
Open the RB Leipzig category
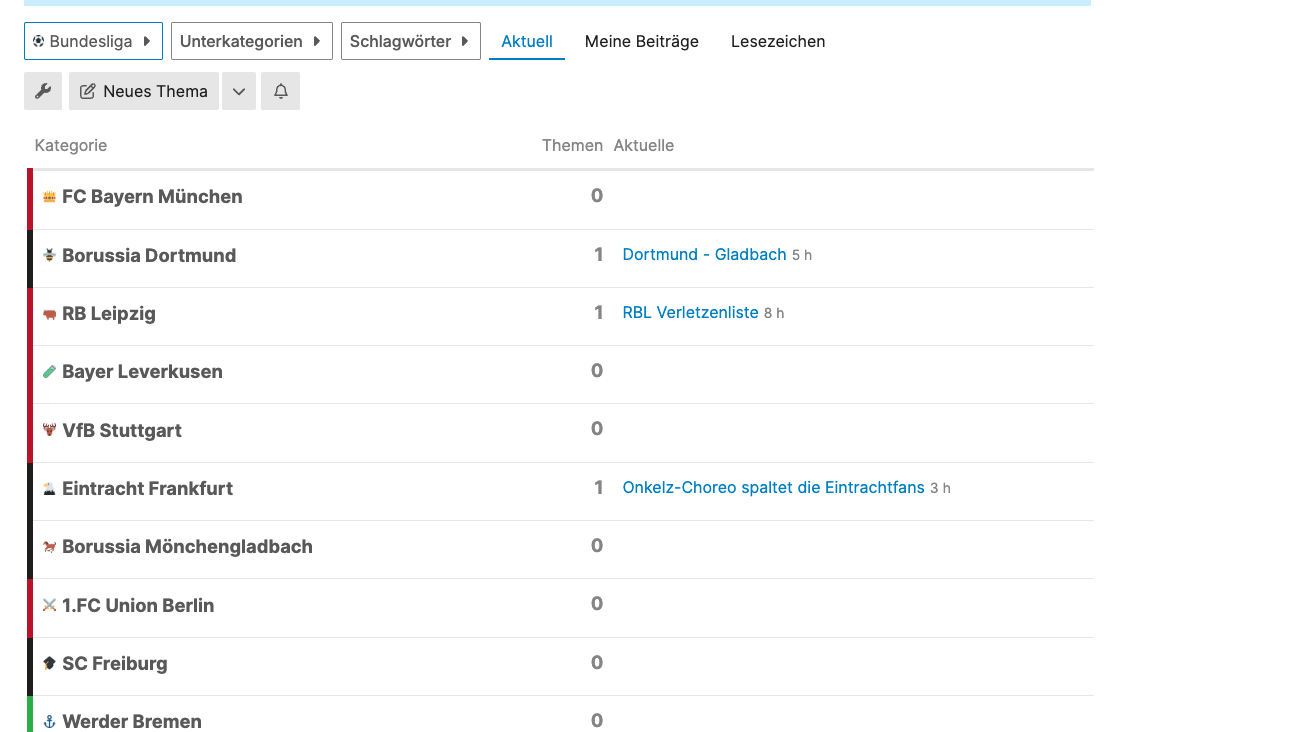(x=109, y=313)
